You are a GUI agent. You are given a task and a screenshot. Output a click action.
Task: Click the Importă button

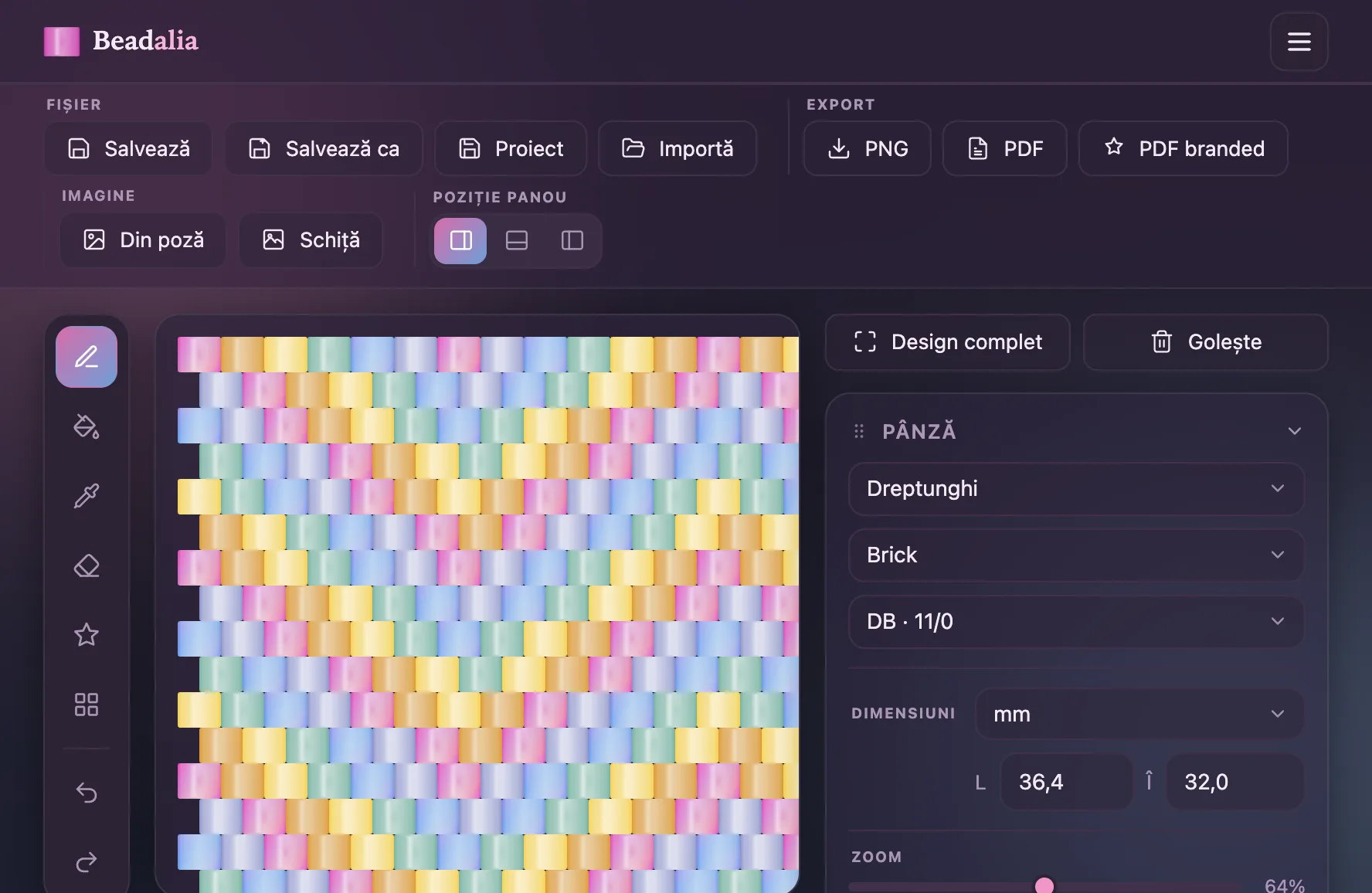(678, 148)
